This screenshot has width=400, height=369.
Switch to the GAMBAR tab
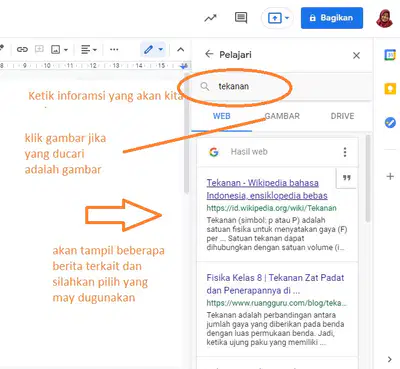point(282,116)
